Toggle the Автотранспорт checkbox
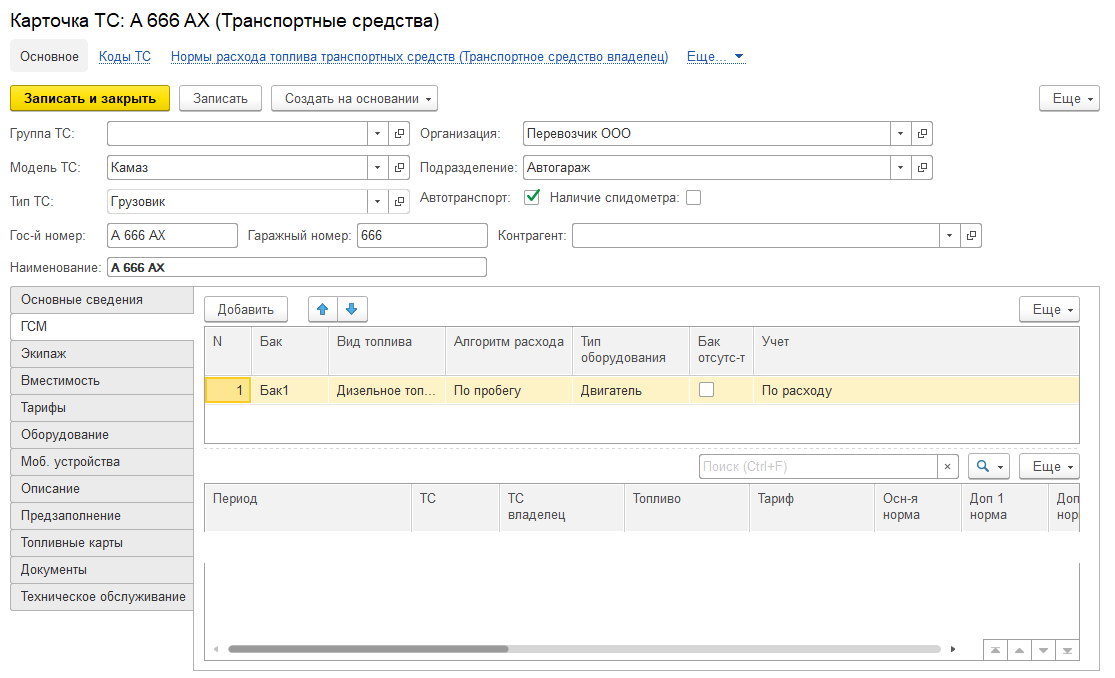This screenshot has width=1115, height=678. click(x=533, y=197)
